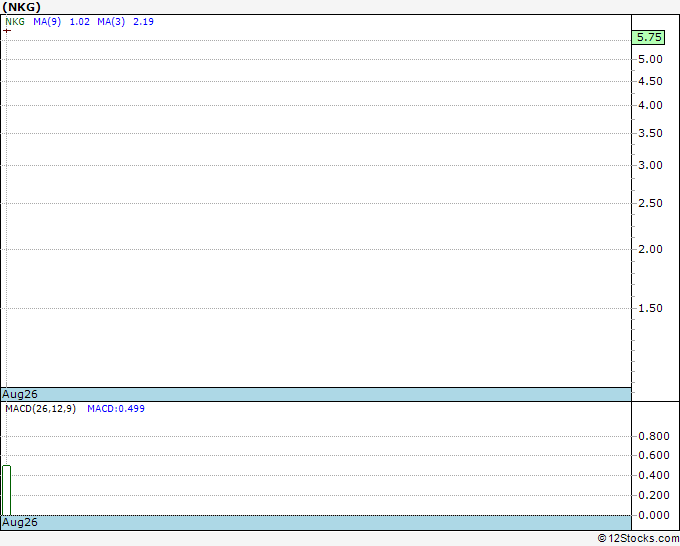Click the MA(9) value 1.02
This screenshot has width=680, height=546.
(x=80, y=22)
